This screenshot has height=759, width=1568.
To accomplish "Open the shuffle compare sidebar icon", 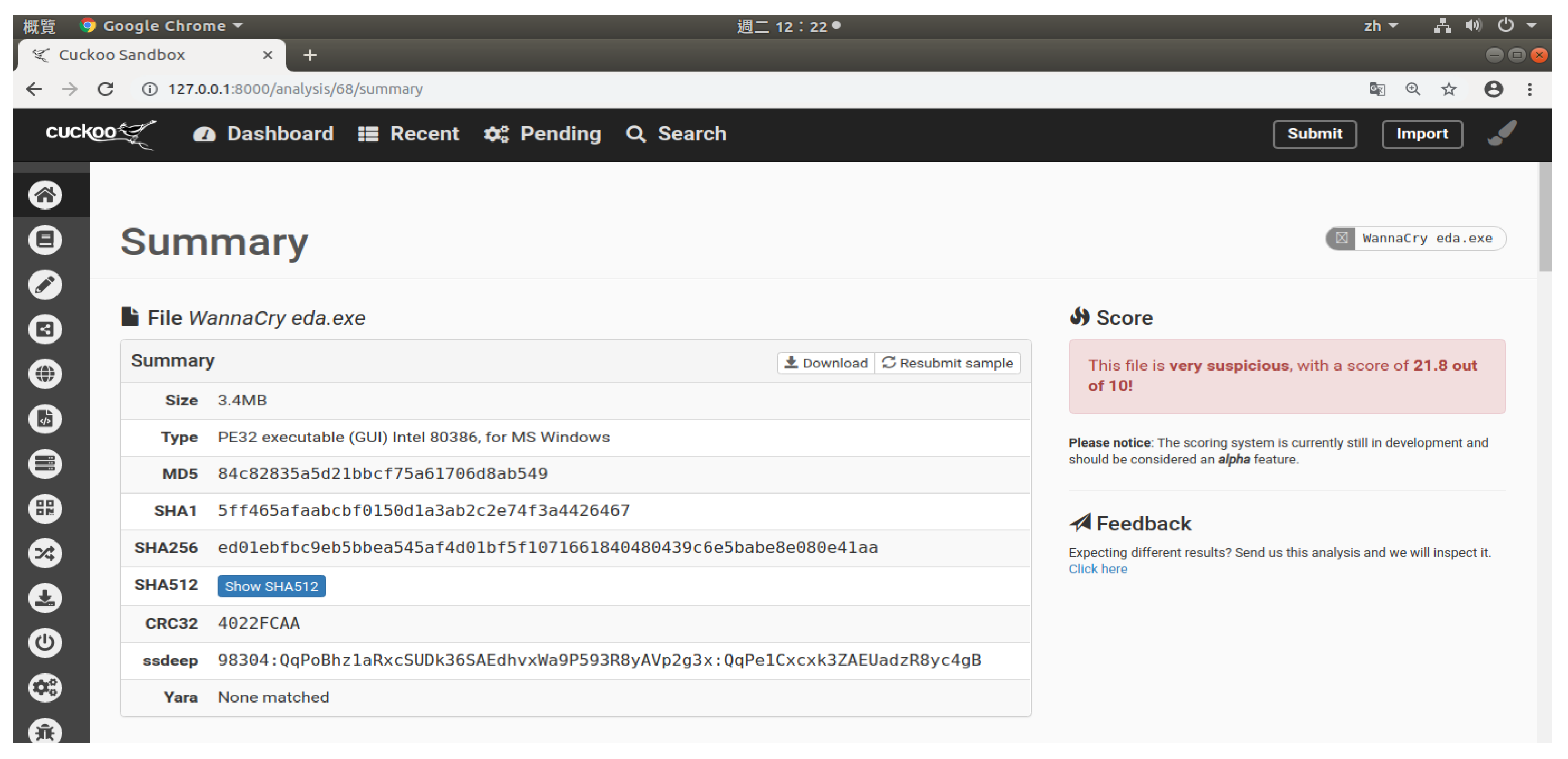I will [x=45, y=553].
